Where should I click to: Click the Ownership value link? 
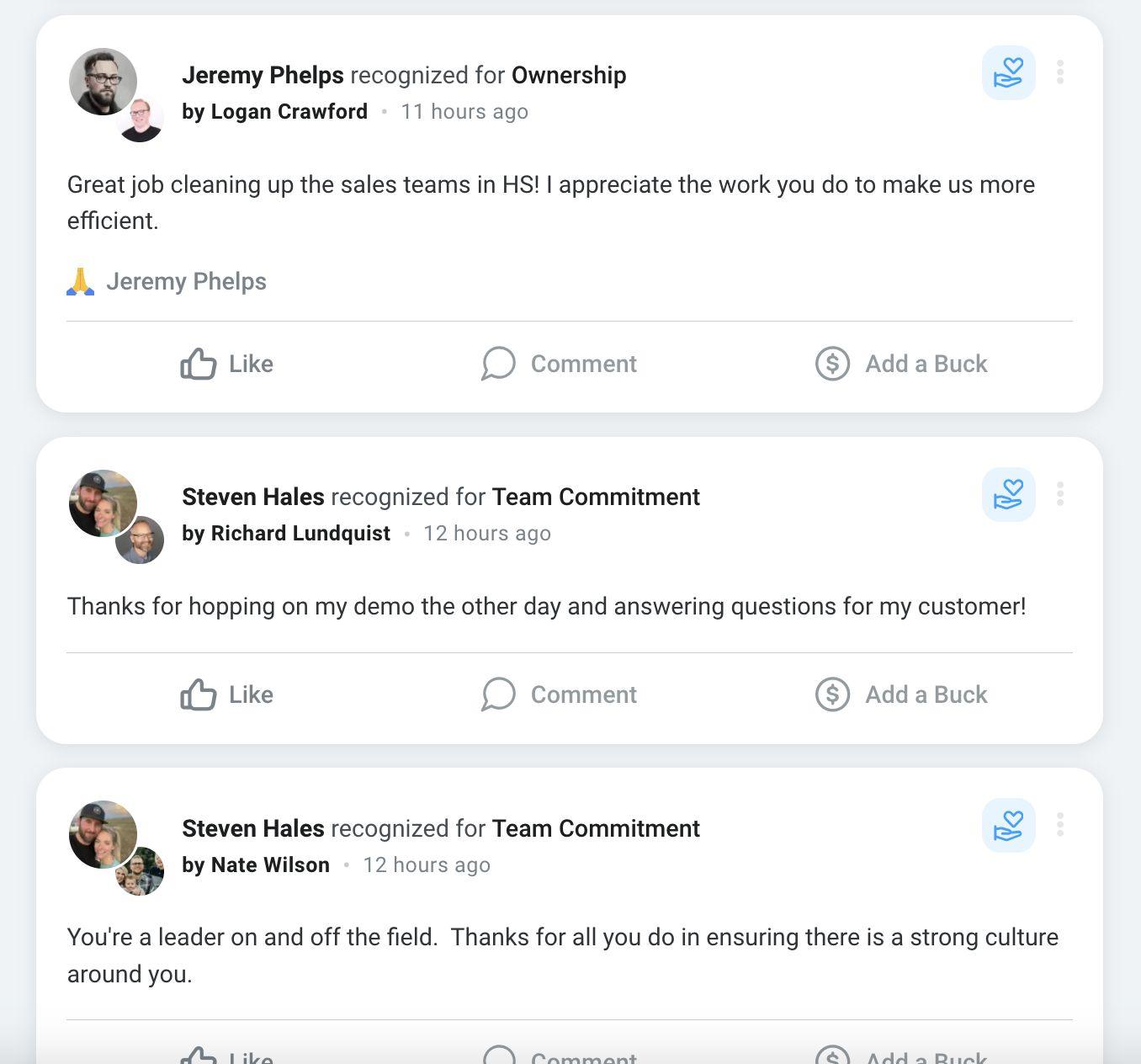pos(569,75)
